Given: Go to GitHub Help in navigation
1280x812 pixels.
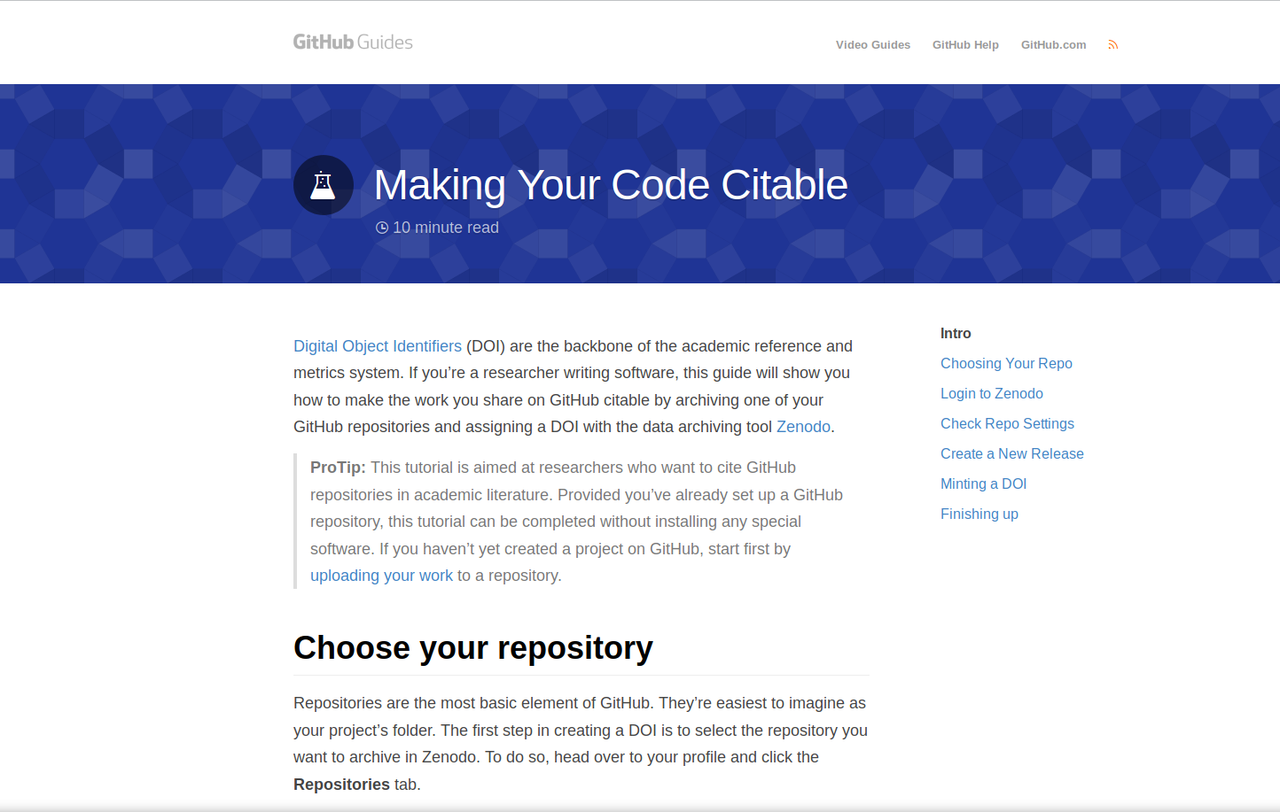Looking at the screenshot, I should 965,45.
